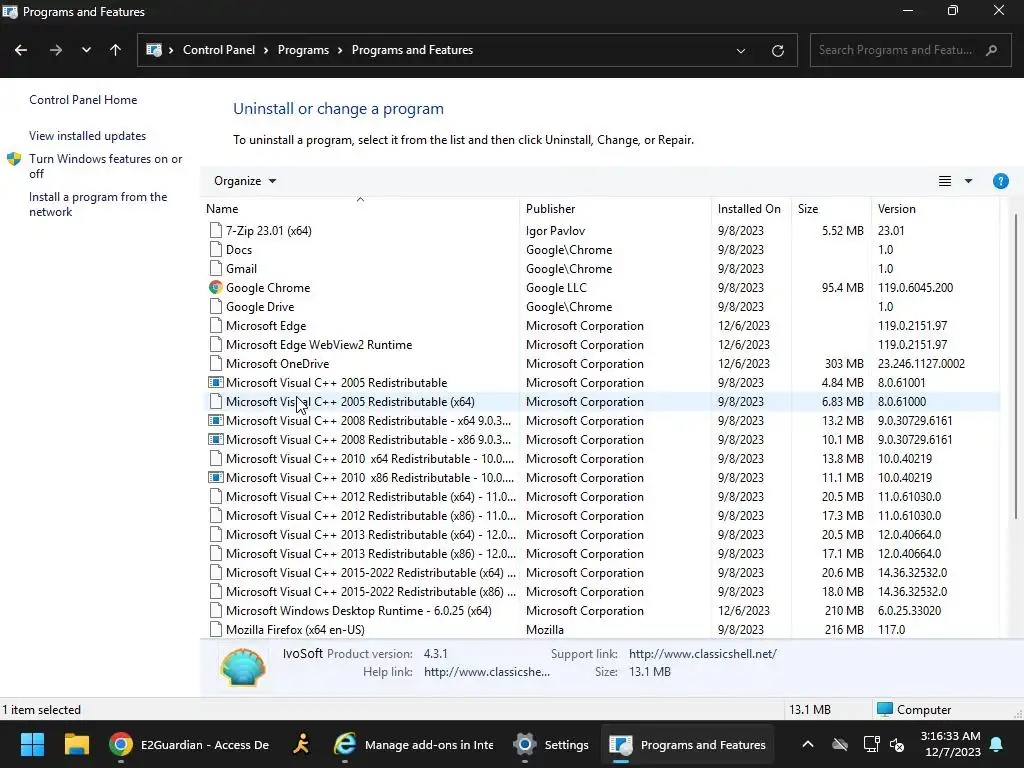Click the classicshell.net support link text
This screenshot has height=768, width=1024.
point(703,654)
